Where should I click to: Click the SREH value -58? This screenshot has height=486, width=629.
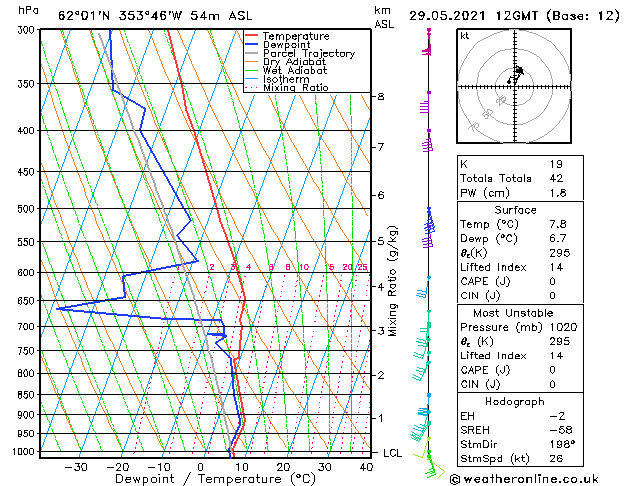(561, 430)
